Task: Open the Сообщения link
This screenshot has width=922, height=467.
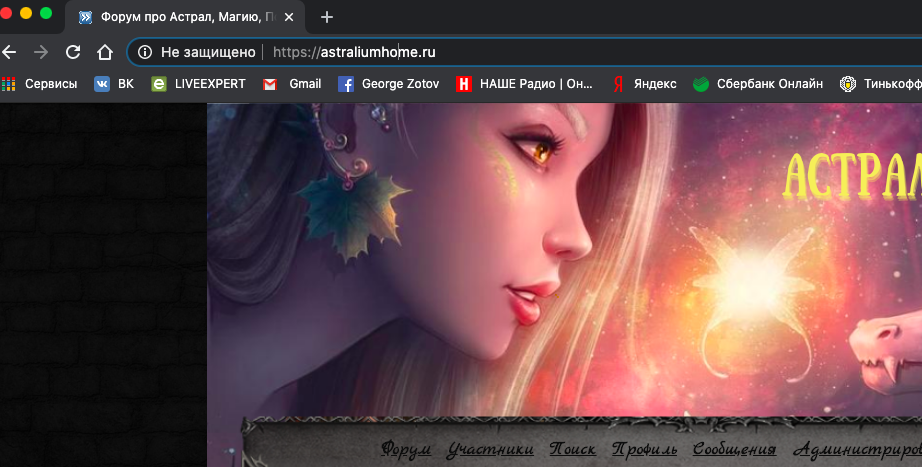Action: (734, 450)
